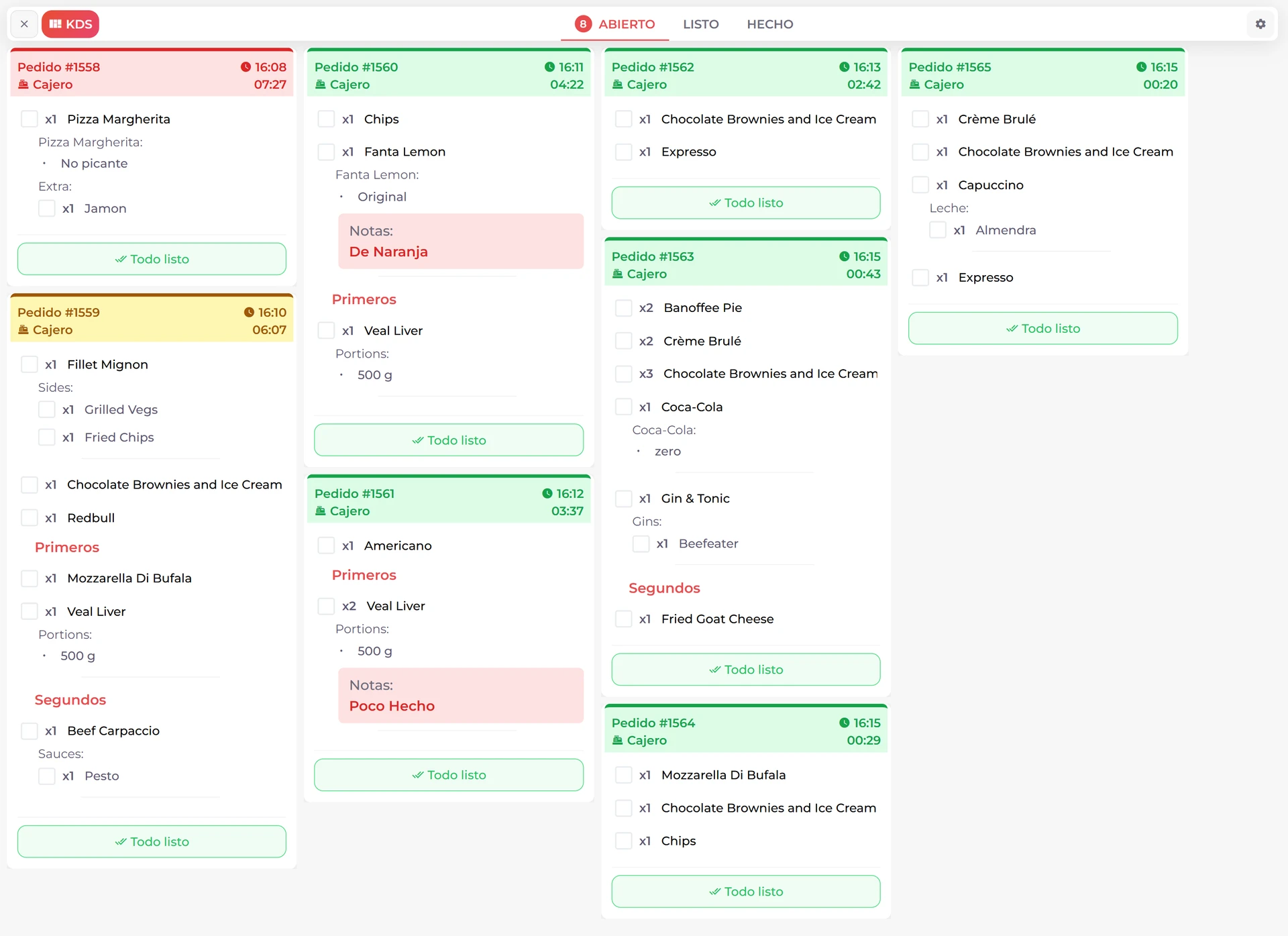Click the X close icon at top left

tap(24, 24)
